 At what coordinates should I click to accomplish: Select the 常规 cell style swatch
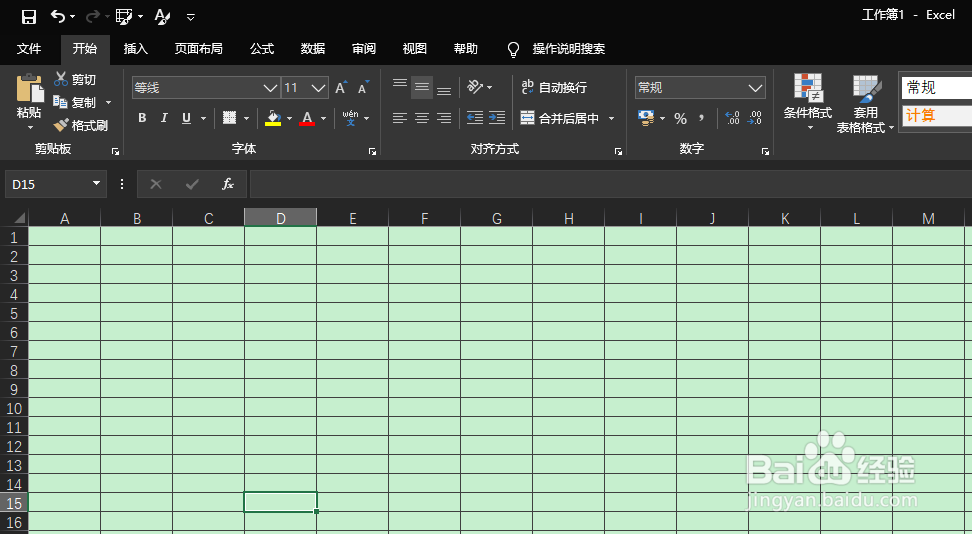coord(937,87)
